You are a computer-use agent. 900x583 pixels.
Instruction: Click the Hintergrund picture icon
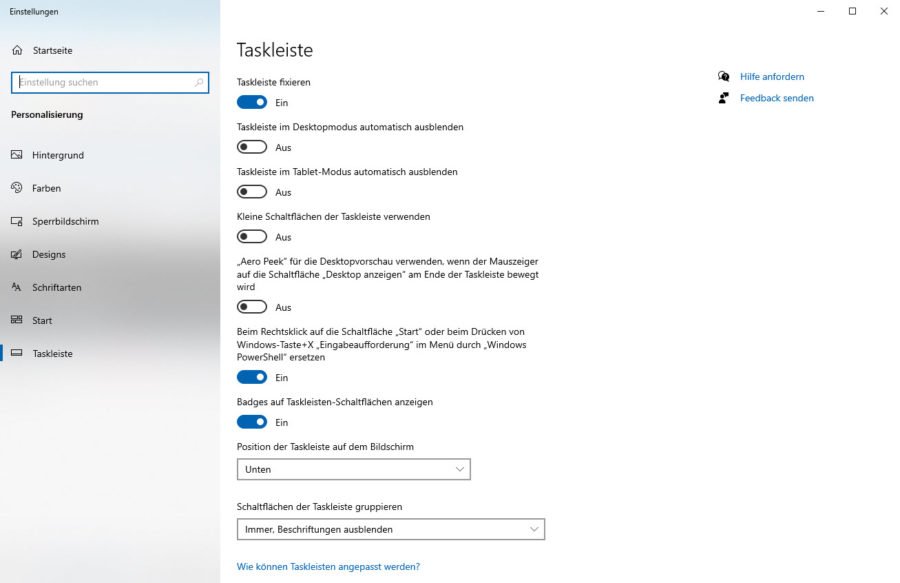[16, 155]
